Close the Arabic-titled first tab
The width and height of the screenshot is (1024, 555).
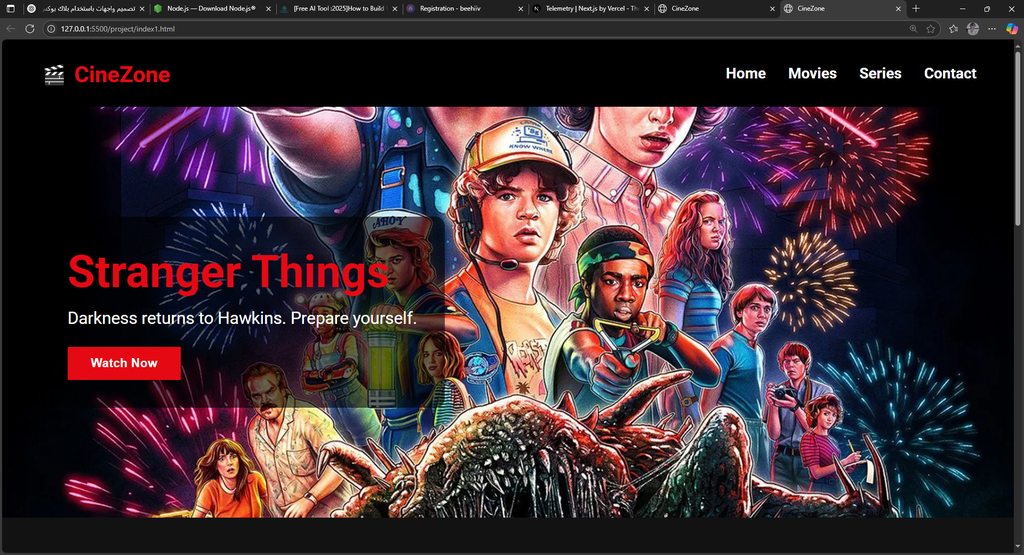pos(142,8)
